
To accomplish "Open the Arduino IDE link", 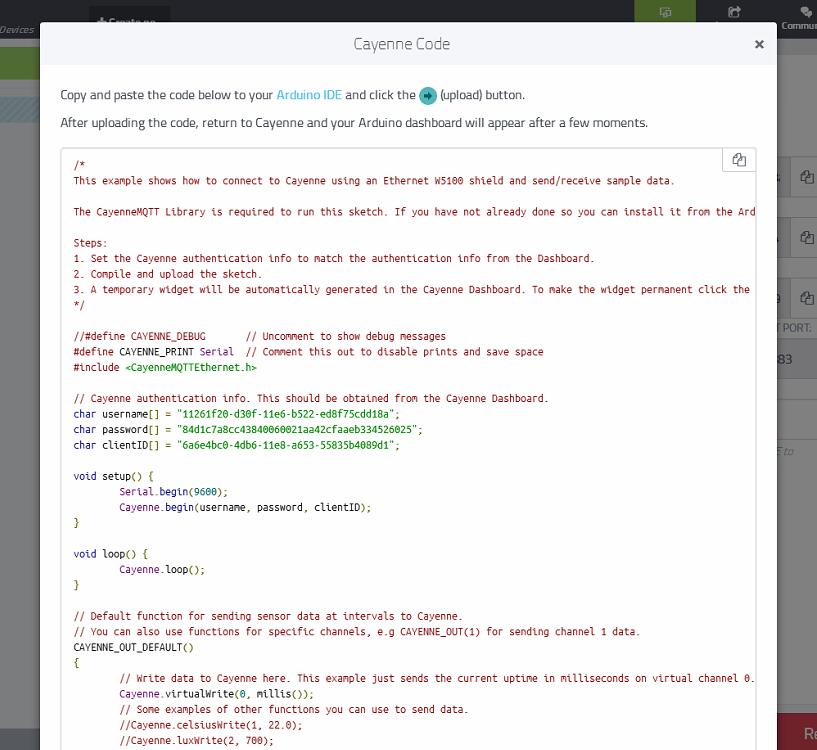I will [309, 95].
